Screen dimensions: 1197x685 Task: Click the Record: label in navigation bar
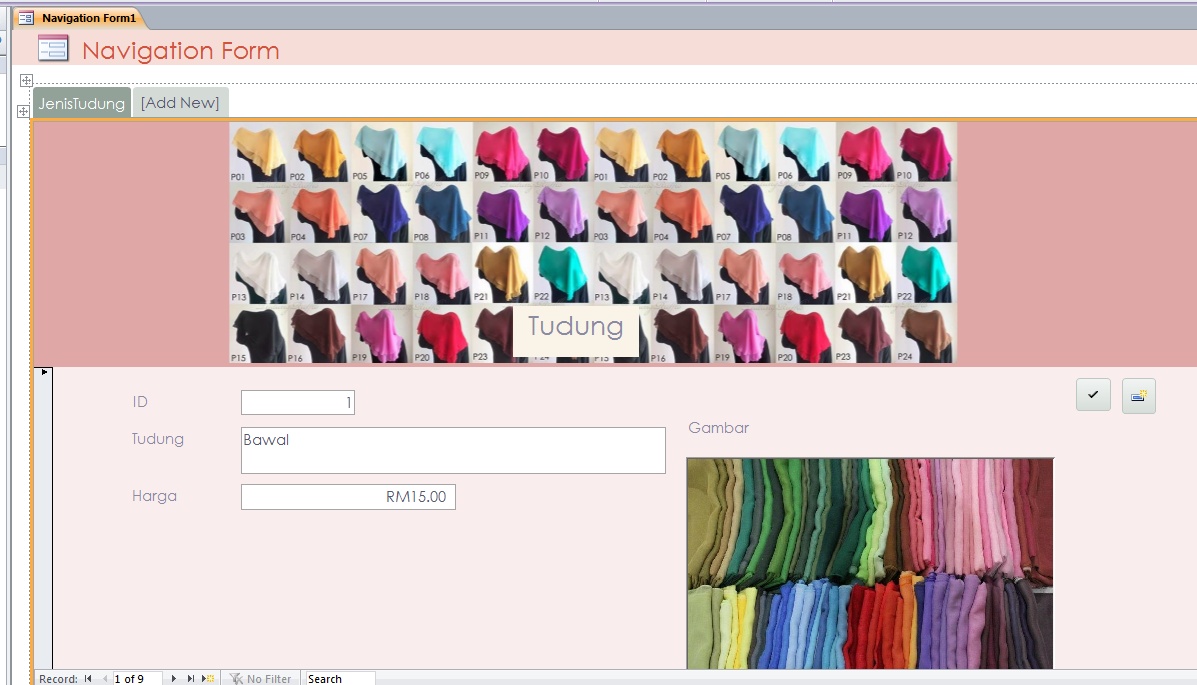click(x=58, y=678)
